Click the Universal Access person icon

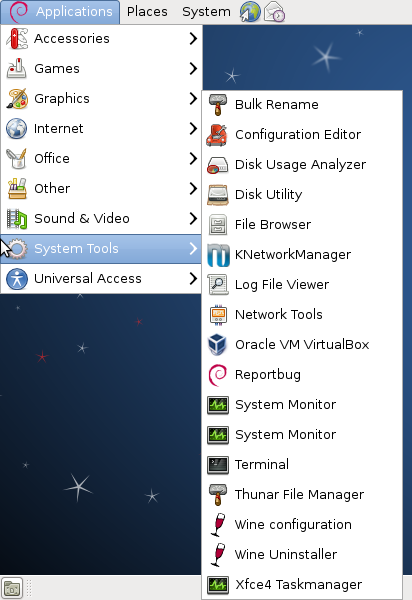tap(17, 279)
